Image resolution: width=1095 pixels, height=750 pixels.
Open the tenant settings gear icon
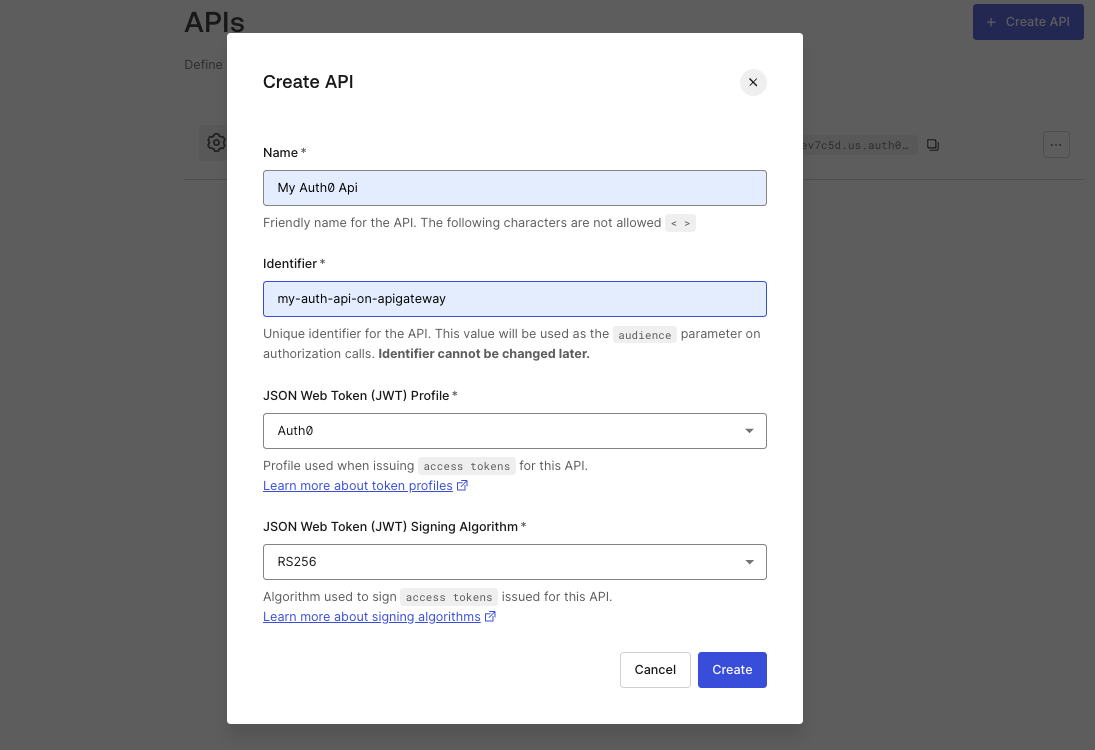[216, 142]
